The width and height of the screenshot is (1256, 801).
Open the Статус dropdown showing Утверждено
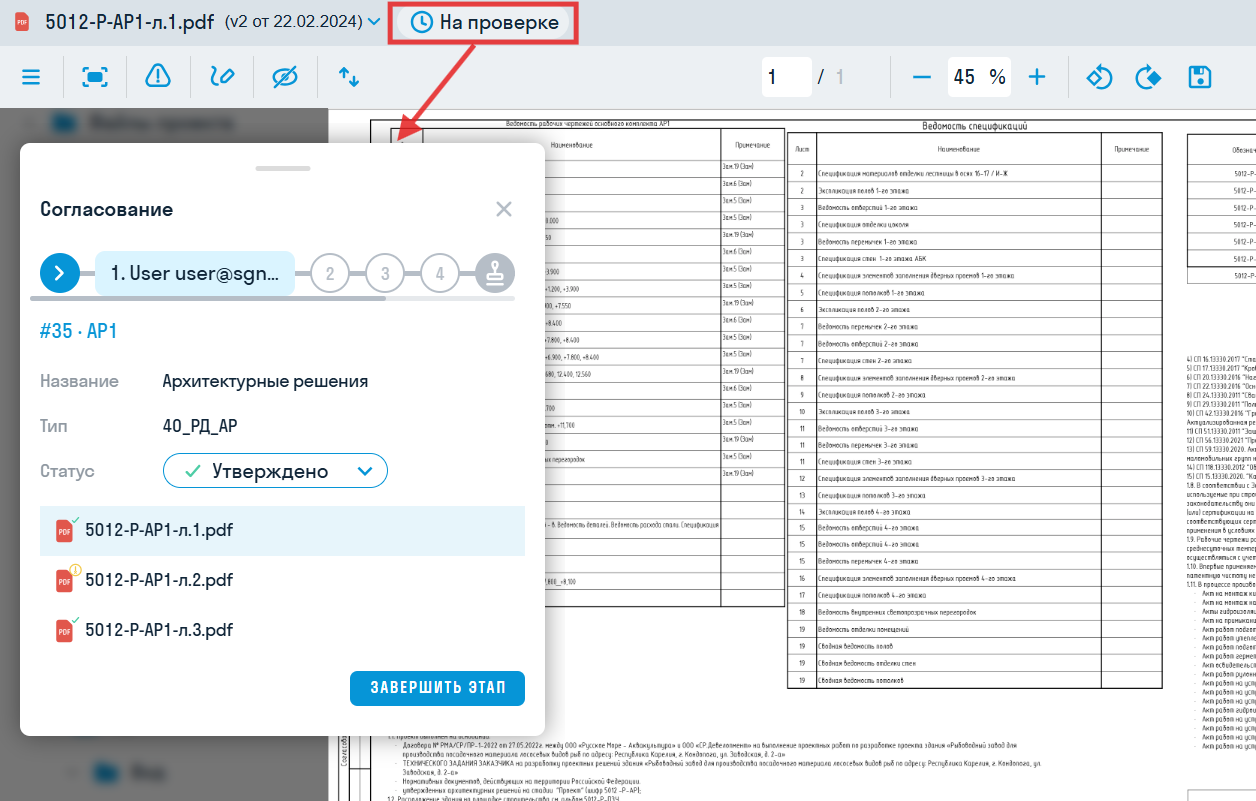(274, 470)
